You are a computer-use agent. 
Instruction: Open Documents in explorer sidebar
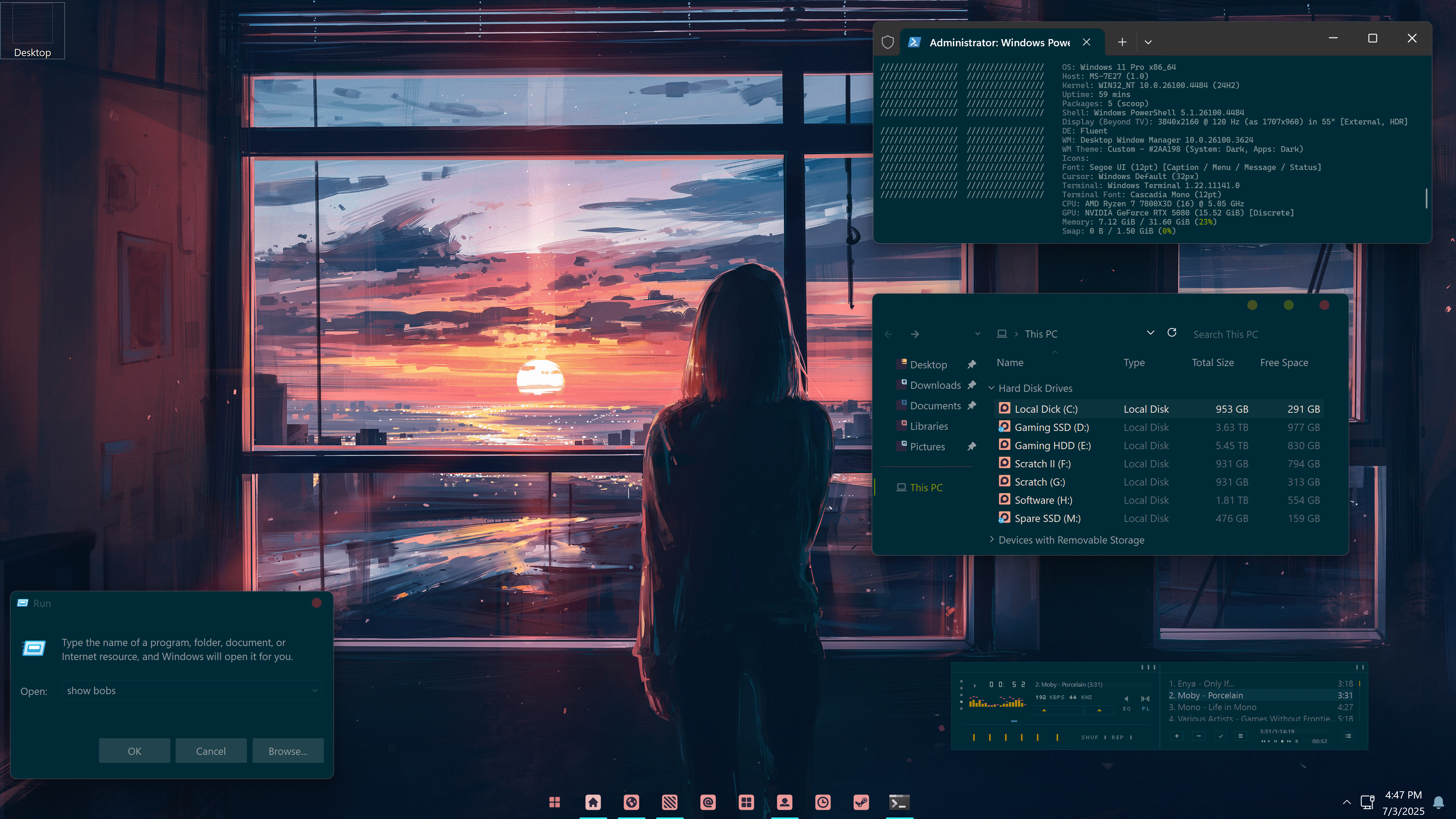935,405
